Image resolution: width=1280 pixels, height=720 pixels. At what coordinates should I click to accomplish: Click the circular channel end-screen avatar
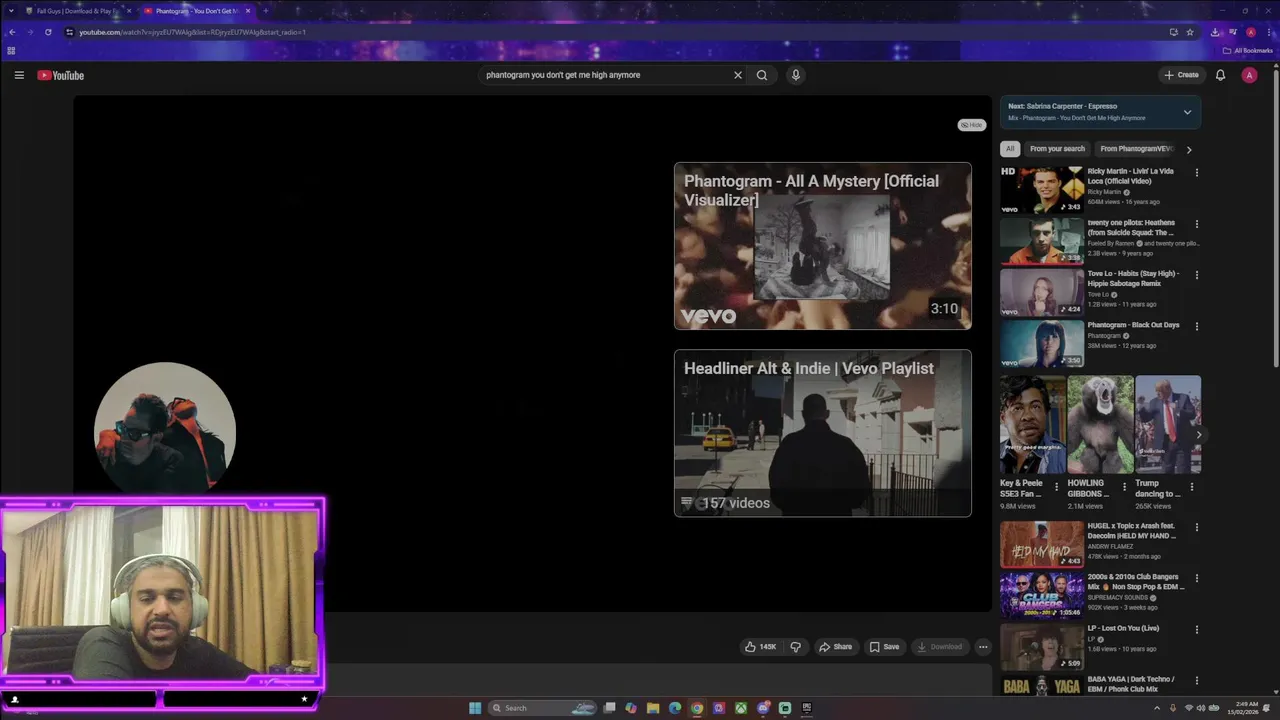[x=165, y=432]
